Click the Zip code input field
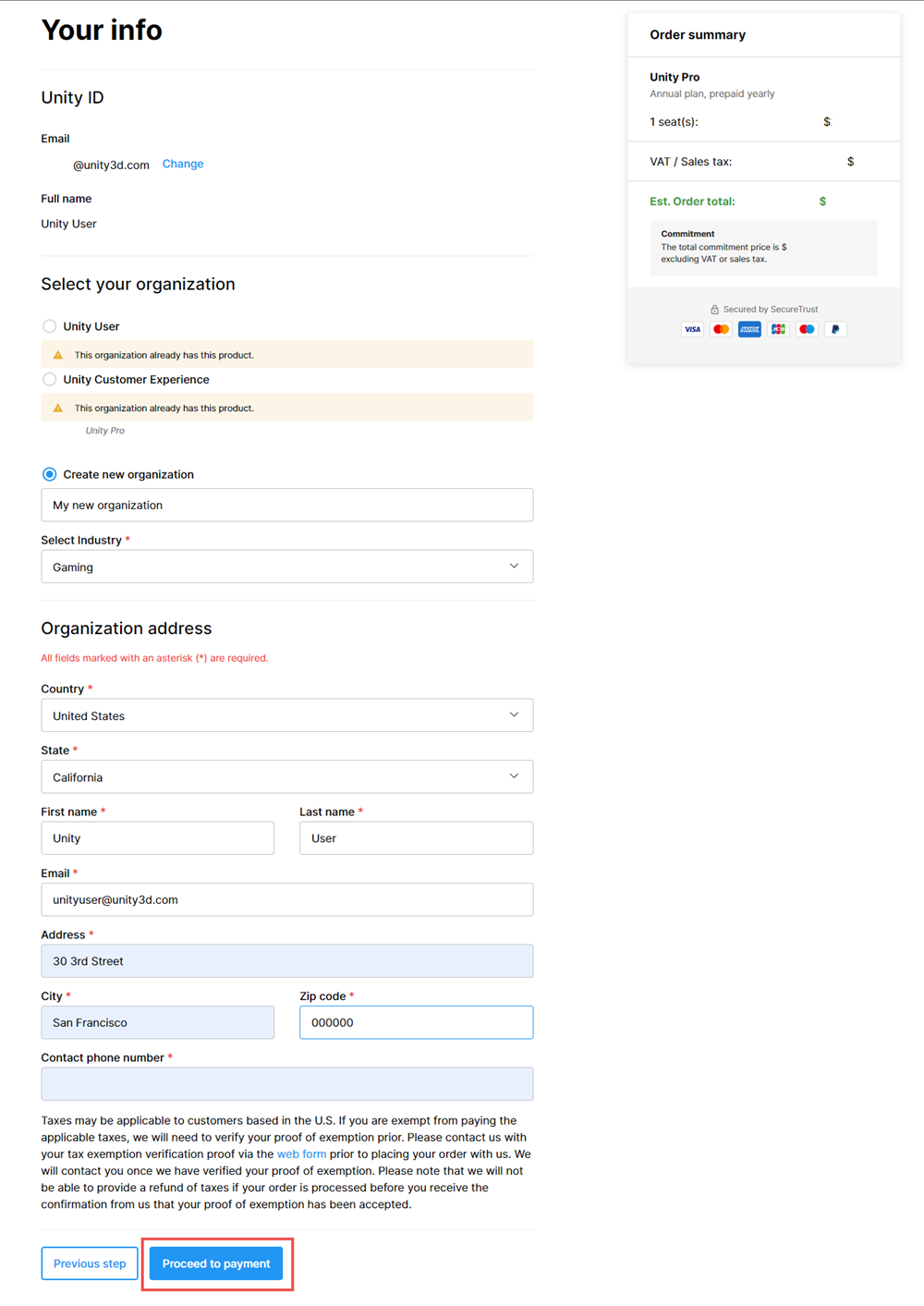The width and height of the screenshot is (924, 1306). (416, 1022)
